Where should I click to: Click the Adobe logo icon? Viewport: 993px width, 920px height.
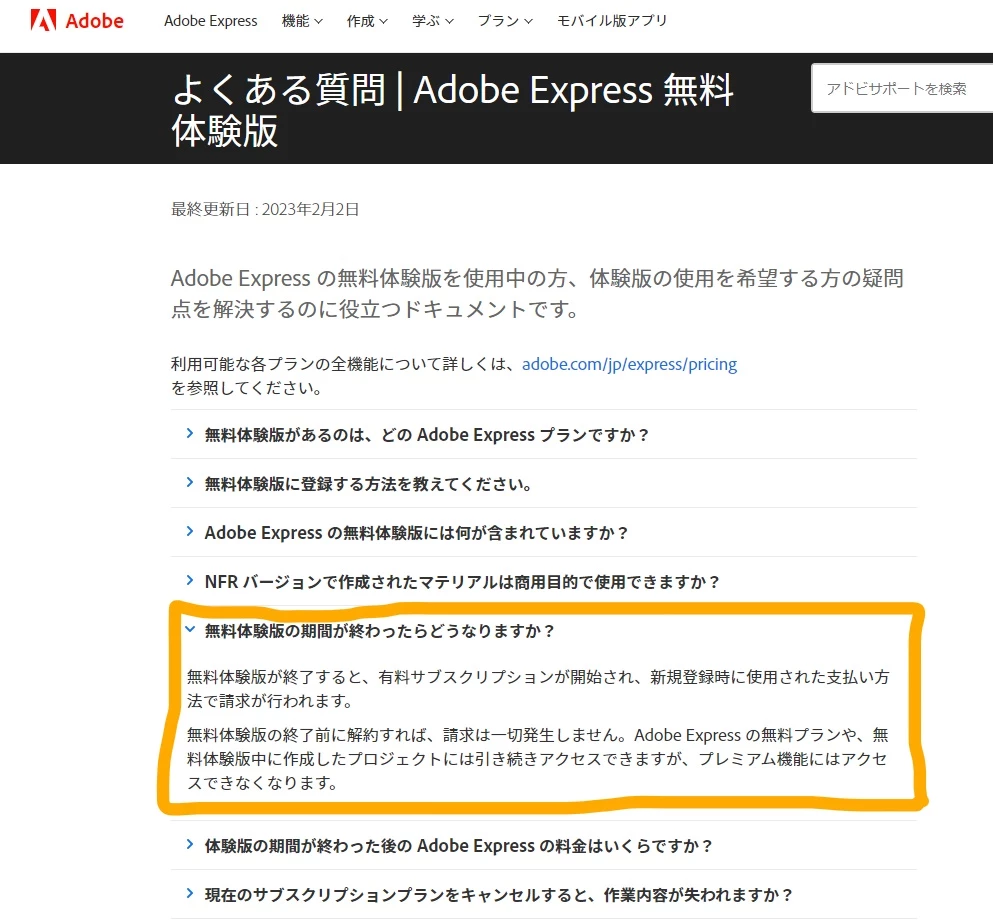(x=43, y=21)
